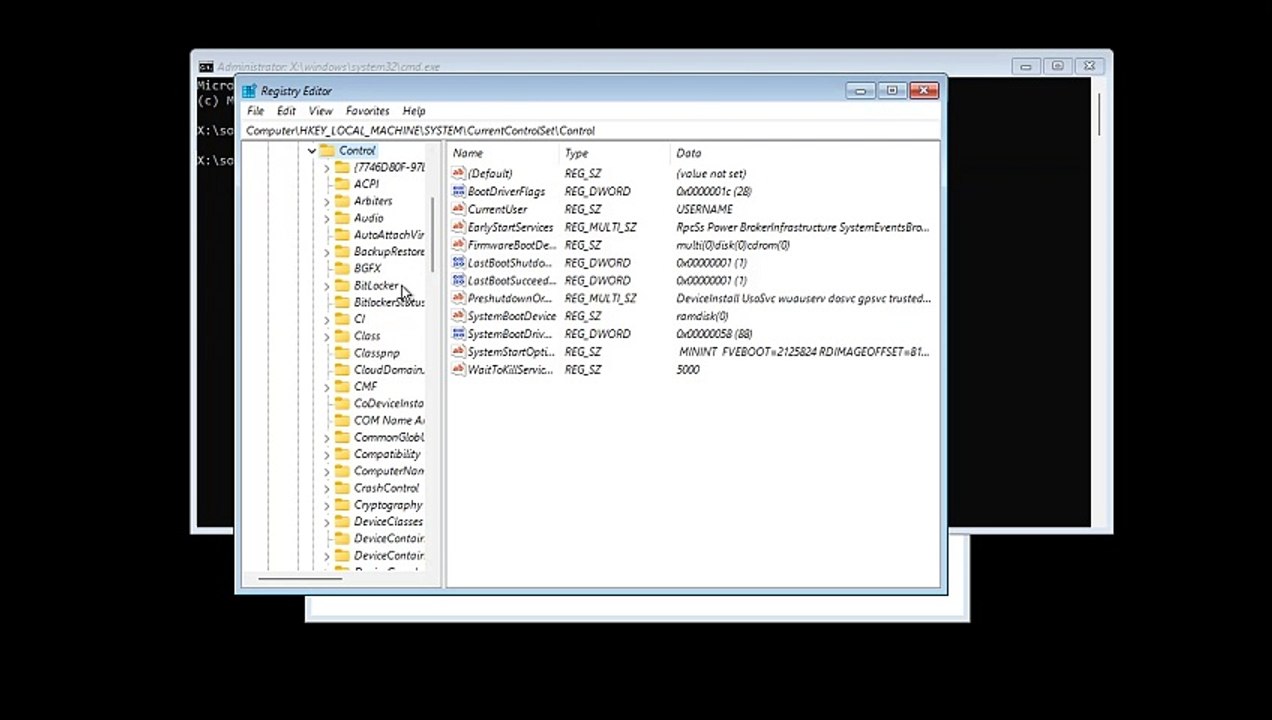Screen dimensions: 1272x720
Task: Click the tree pane vertical scrollbar thumb
Action: click(x=432, y=235)
